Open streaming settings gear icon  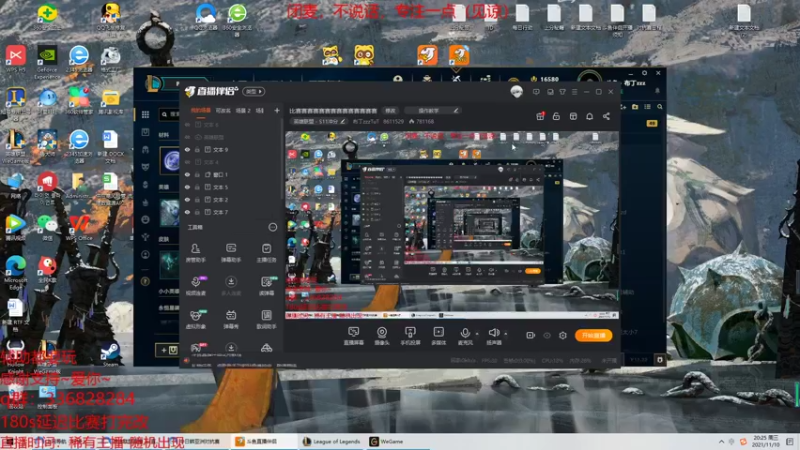coord(563,335)
